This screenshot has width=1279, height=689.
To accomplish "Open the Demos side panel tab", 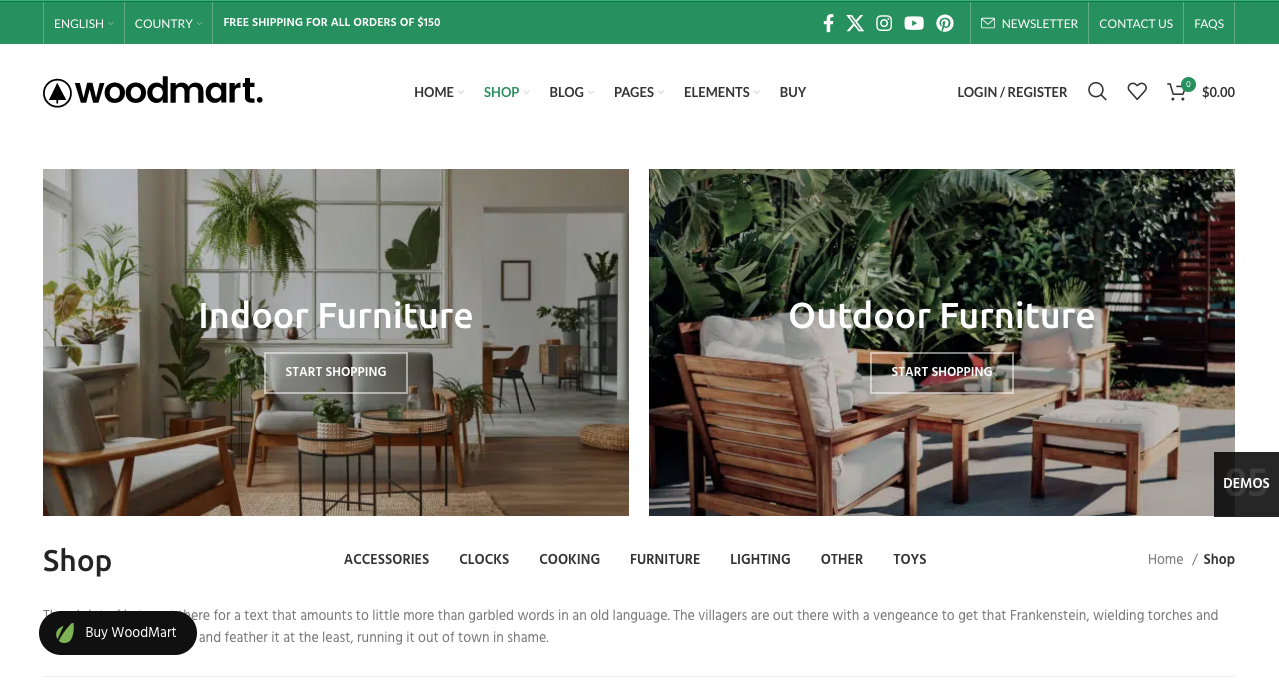I will pos(1246,484).
